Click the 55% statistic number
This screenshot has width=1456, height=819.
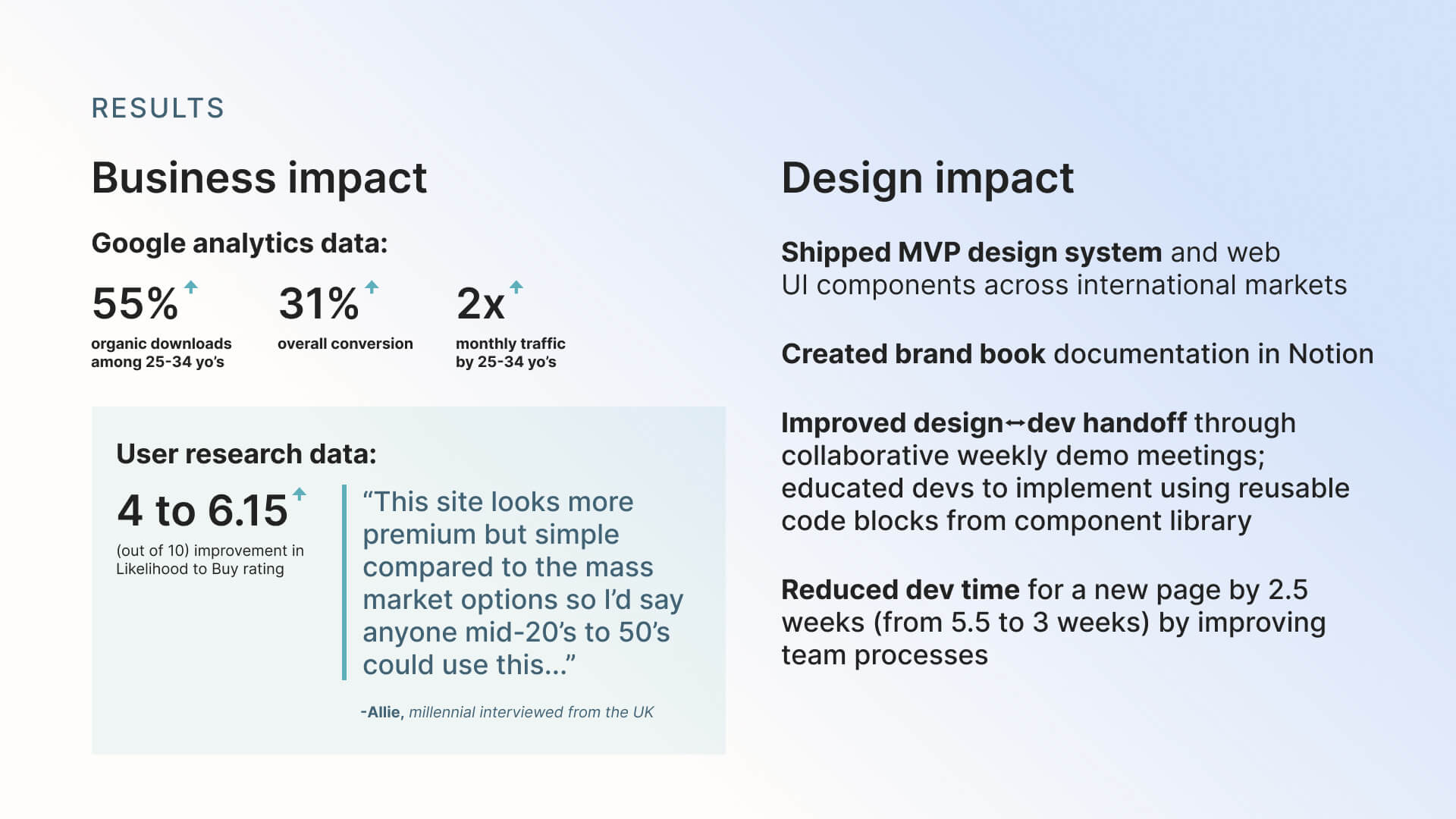click(x=135, y=303)
